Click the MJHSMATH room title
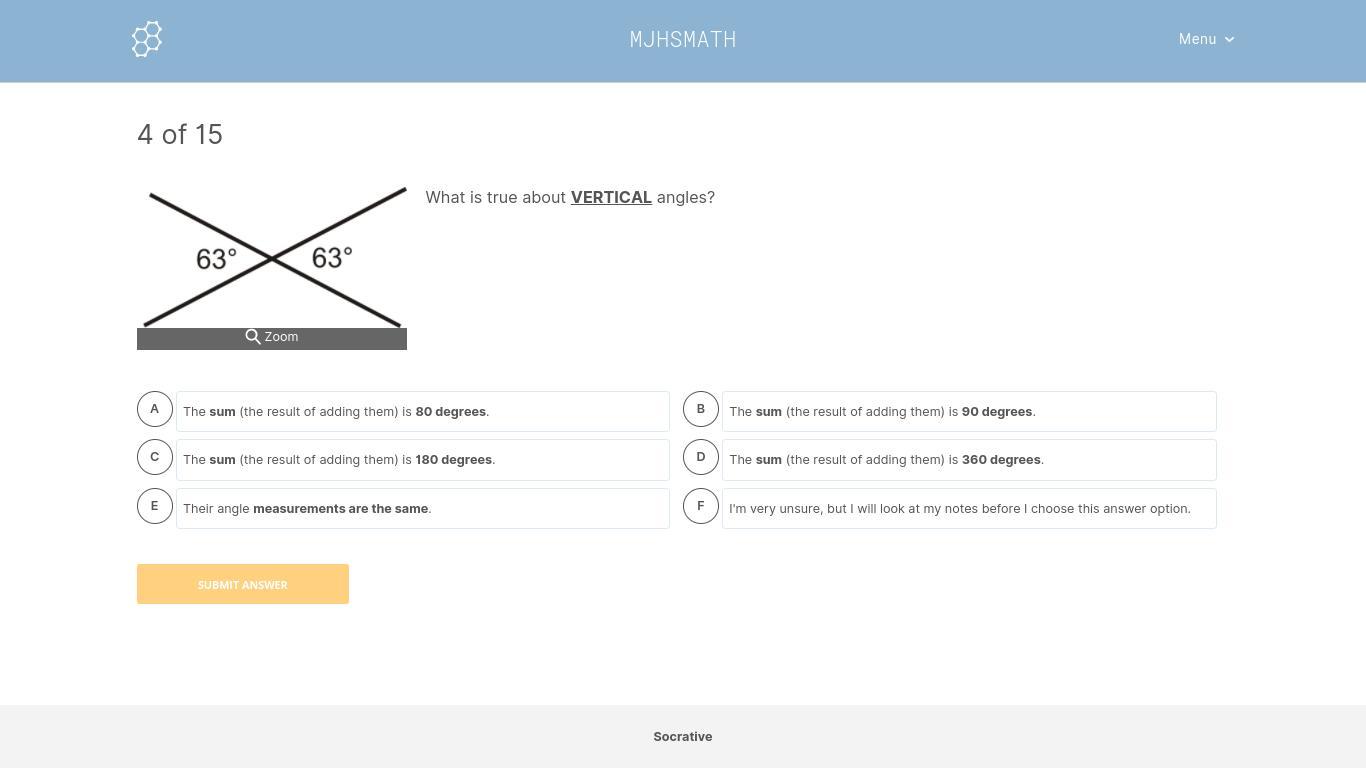The width and height of the screenshot is (1366, 768). tap(683, 39)
